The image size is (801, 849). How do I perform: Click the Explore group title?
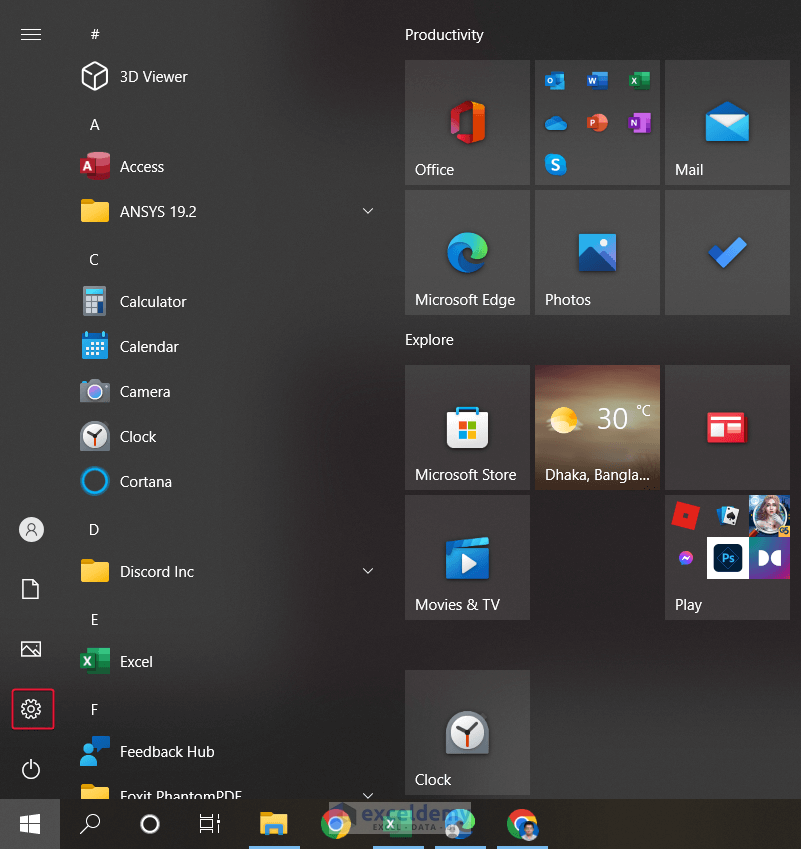point(429,340)
